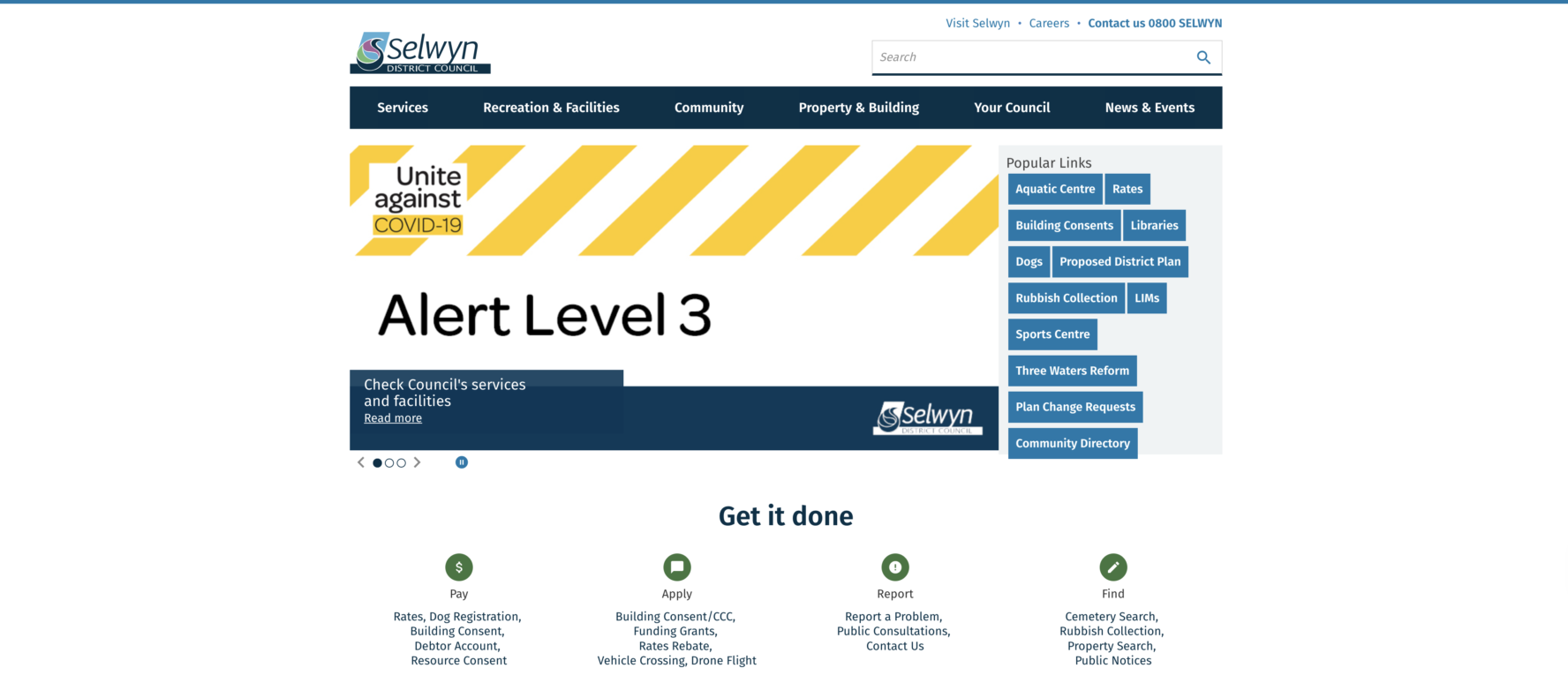Click the Visit Selwyn link
The height and width of the screenshot is (683, 1568).
click(977, 23)
